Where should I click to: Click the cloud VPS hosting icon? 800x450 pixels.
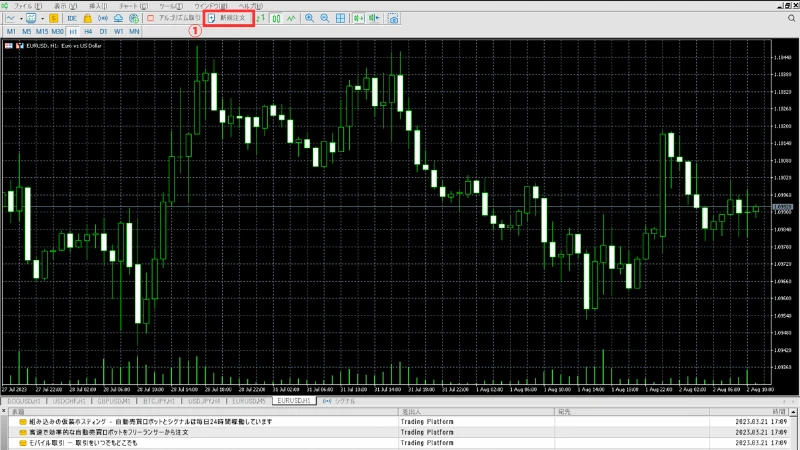118,18
